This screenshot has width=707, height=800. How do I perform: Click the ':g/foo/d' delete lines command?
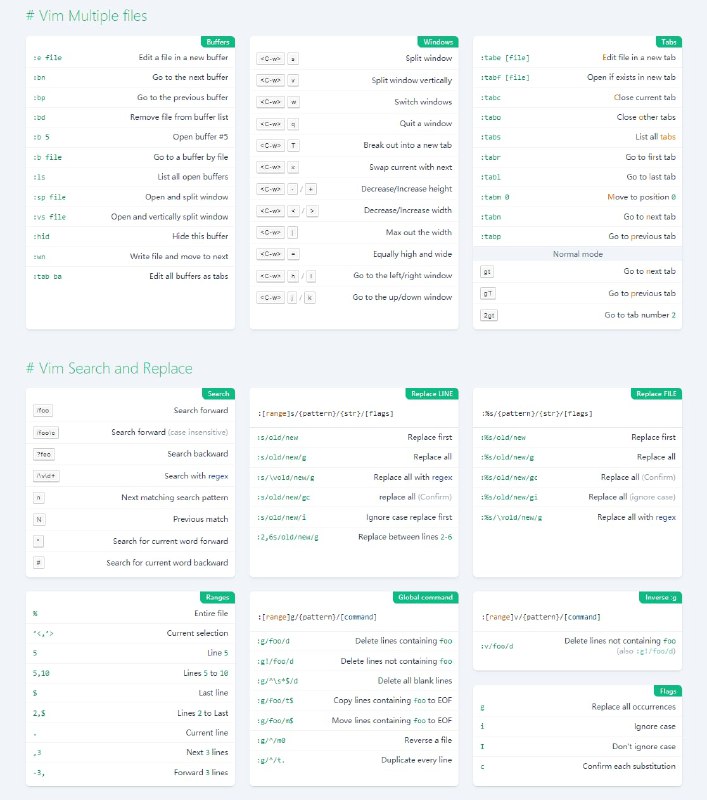click(275, 640)
